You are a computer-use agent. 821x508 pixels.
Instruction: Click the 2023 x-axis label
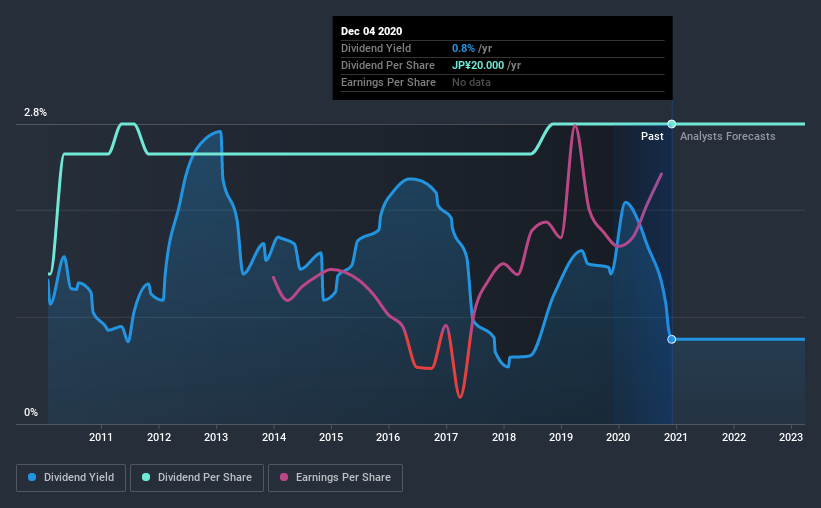pos(791,437)
